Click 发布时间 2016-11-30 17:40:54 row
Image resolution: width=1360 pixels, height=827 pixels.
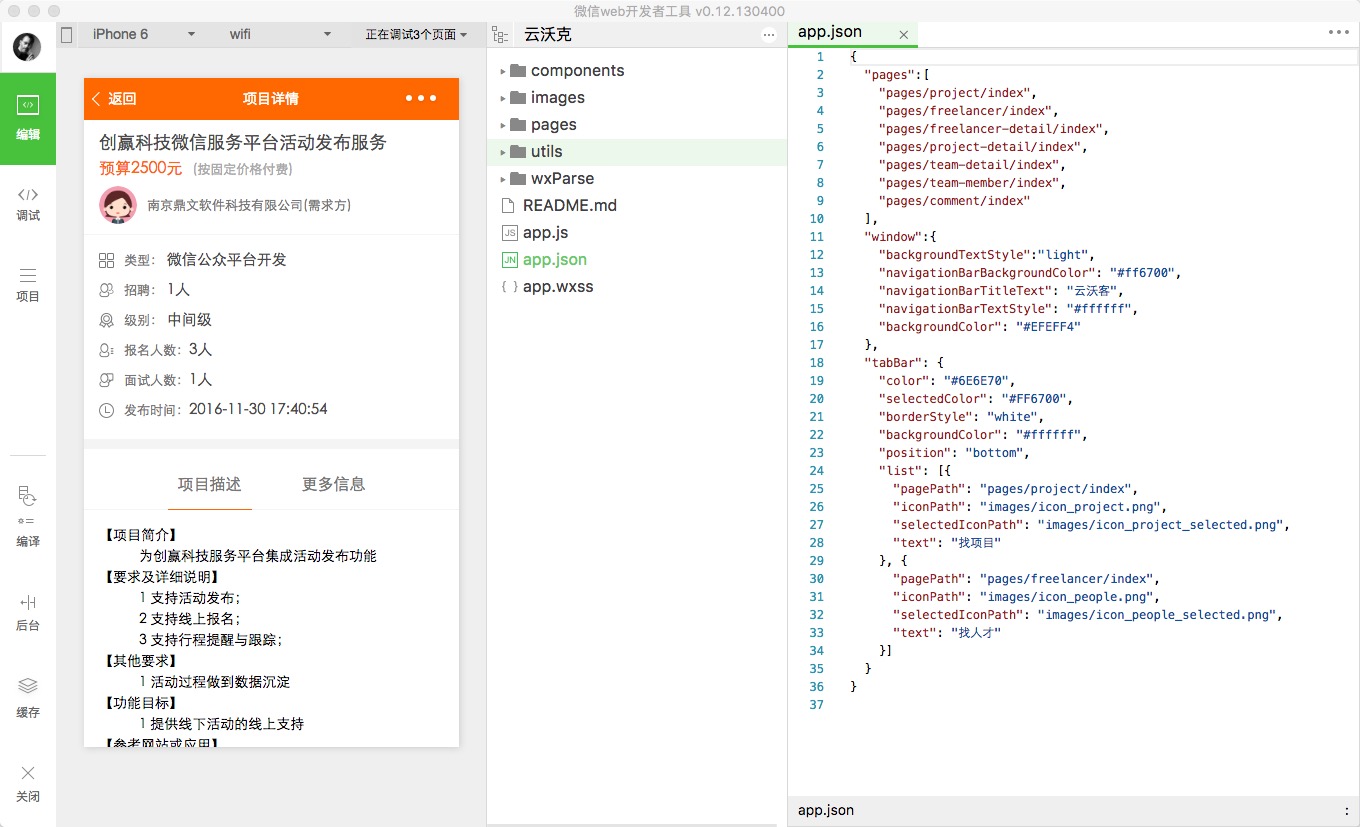(x=213, y=410)
